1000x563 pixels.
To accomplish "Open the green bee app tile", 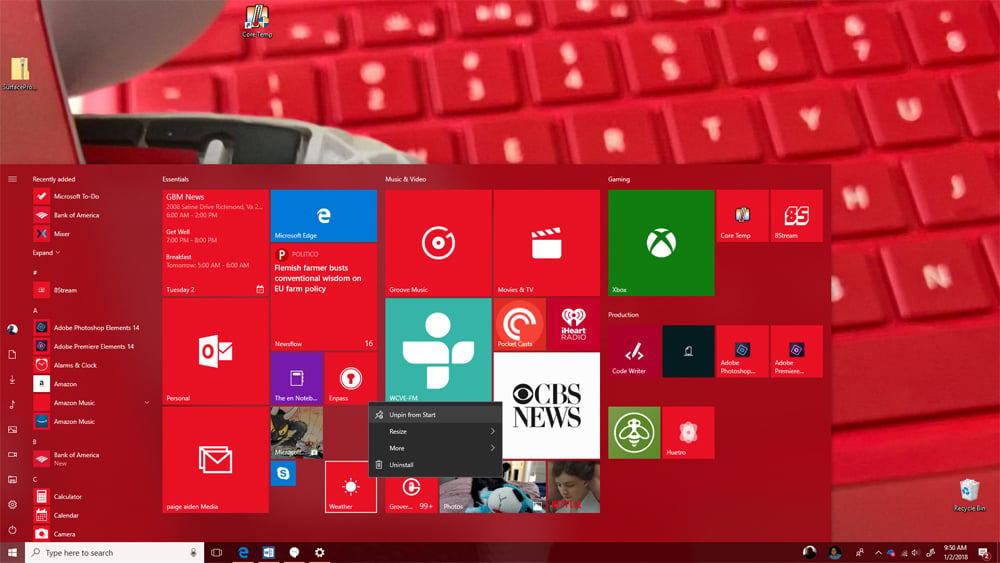I will [634, 432].
